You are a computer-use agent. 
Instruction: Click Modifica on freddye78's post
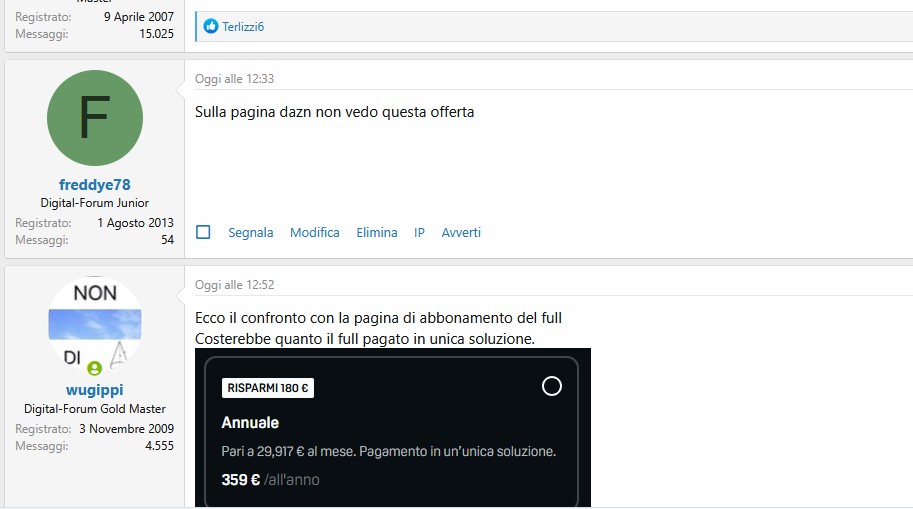(314, 232)
